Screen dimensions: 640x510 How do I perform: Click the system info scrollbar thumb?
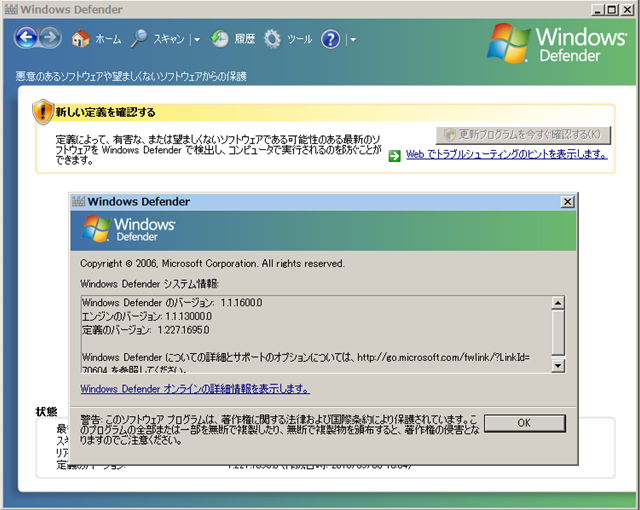[558, 332]
